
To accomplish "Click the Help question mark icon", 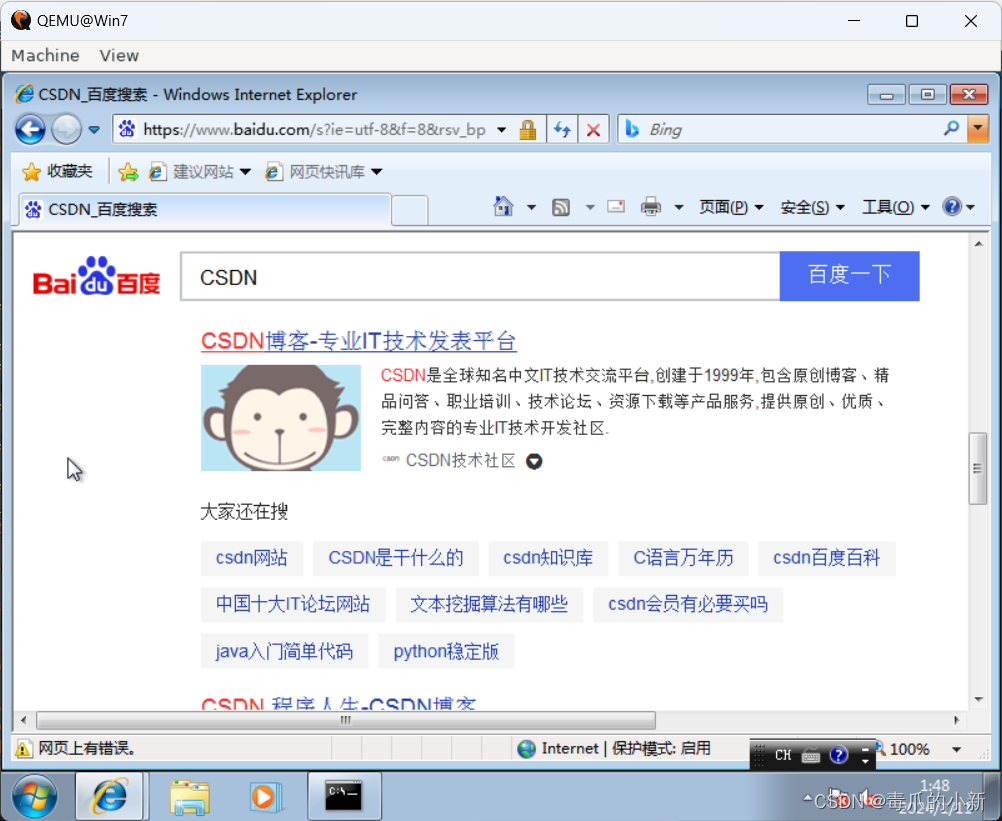I will coord(952,206).
